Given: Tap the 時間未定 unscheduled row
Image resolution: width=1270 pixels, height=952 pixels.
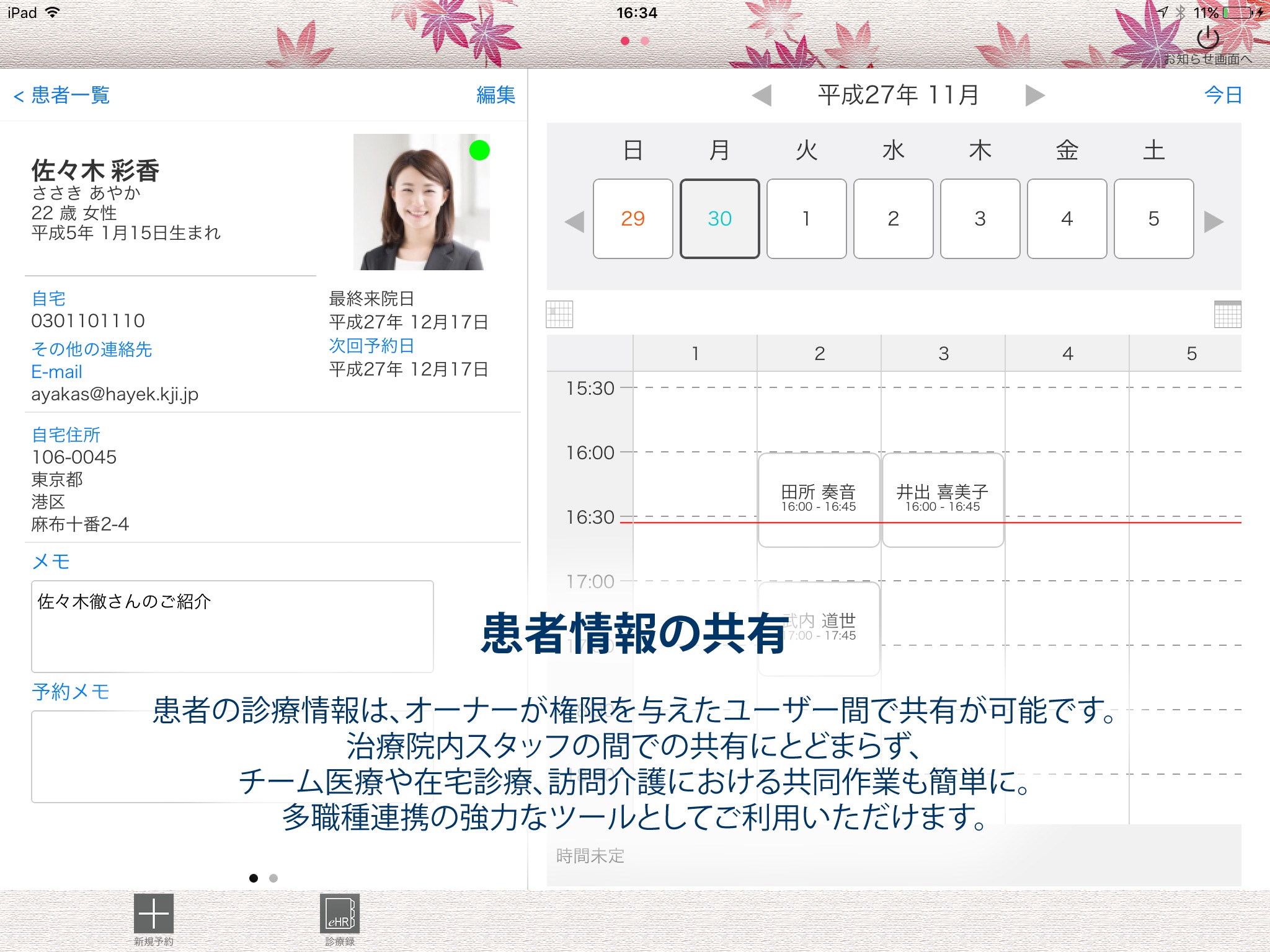Looking at the screenshot, I should 894,856.
